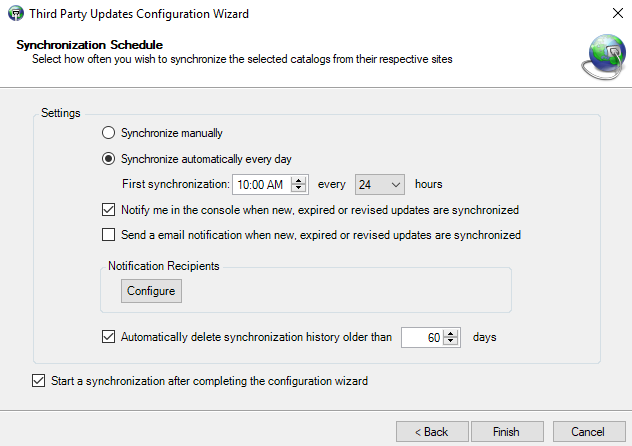Screen dimensions: 632x446
Task: Uncheck automatically delete synchronization history
Action: 109,337
